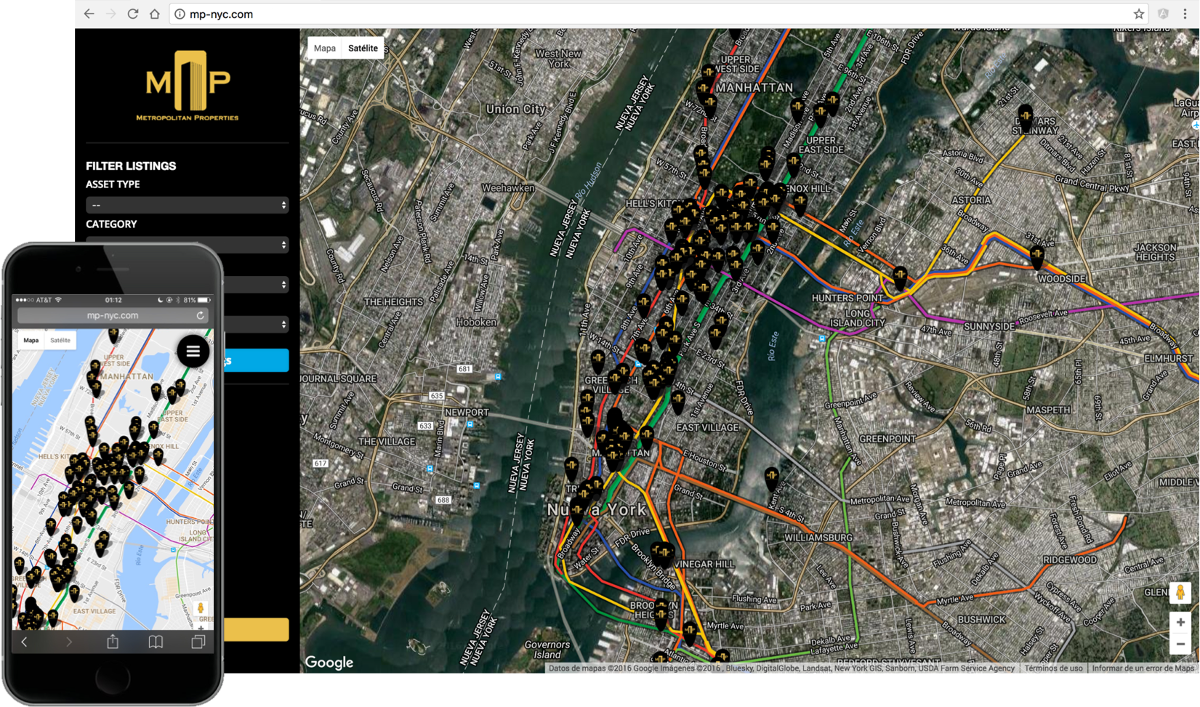Screen dimensions: 1200x707
Task: Open the share sheet in phone Safari
Action: pyautogui.click(x=113, y=641)
